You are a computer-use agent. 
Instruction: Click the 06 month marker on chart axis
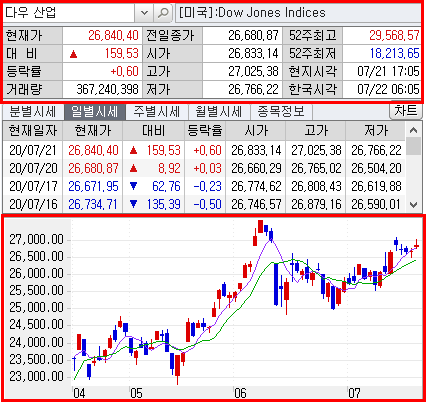tap(240, 393)
